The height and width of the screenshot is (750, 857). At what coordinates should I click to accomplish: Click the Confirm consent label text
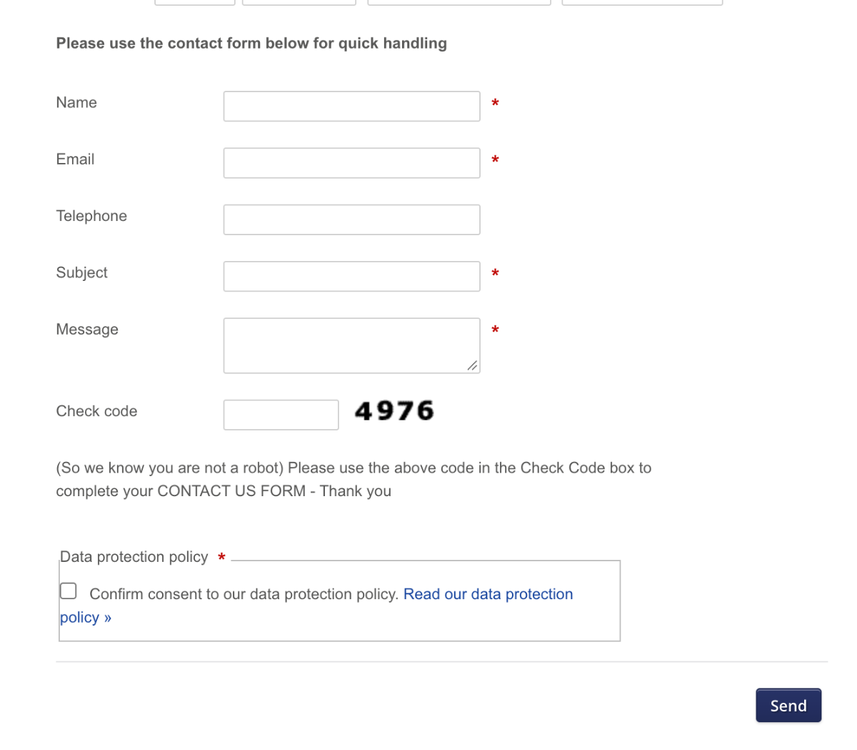(x=244, y=594)
